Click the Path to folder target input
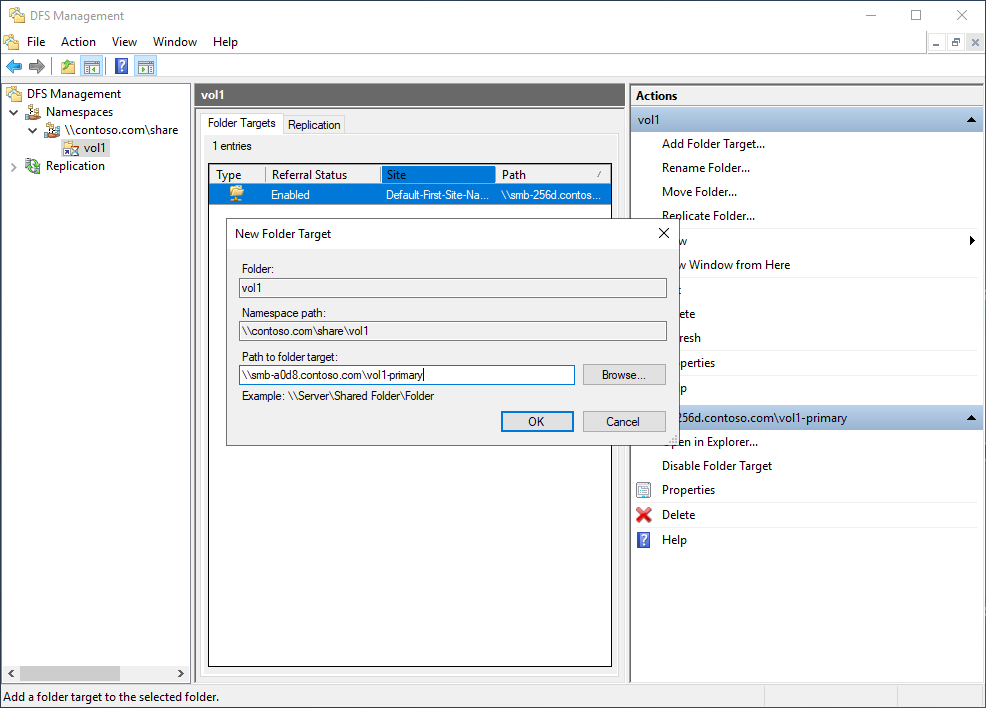Viewport: 986px width, 708px height. 407,375
